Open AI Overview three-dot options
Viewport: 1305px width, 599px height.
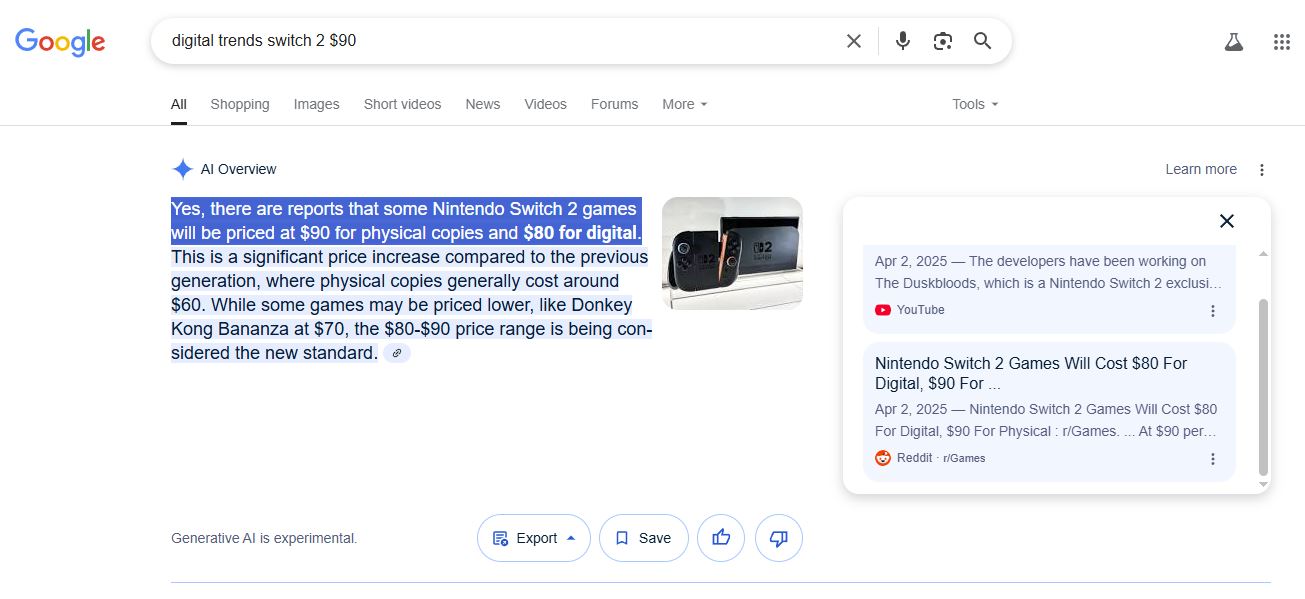1262,170
